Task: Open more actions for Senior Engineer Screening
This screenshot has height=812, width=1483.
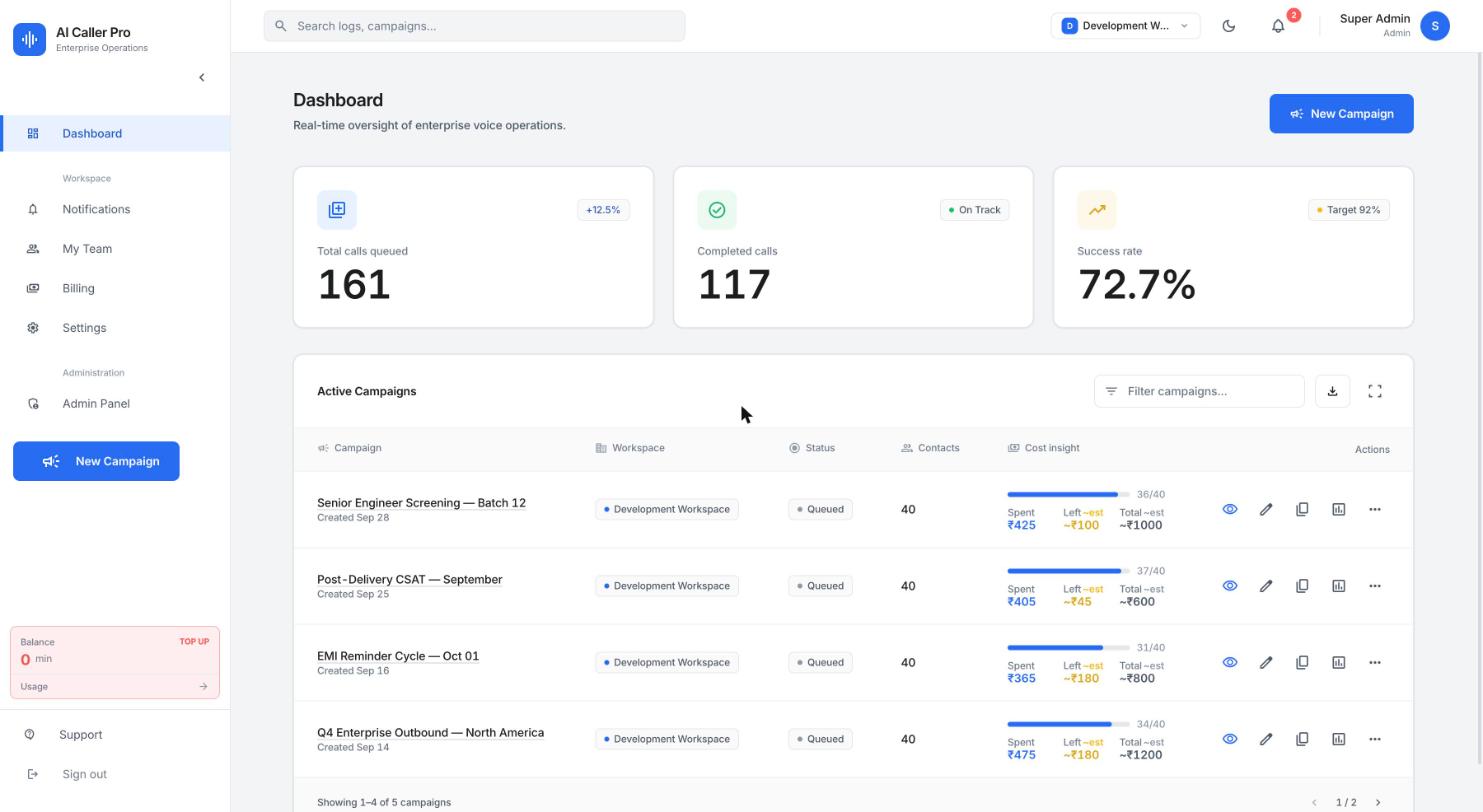Action: (1374, 509)
